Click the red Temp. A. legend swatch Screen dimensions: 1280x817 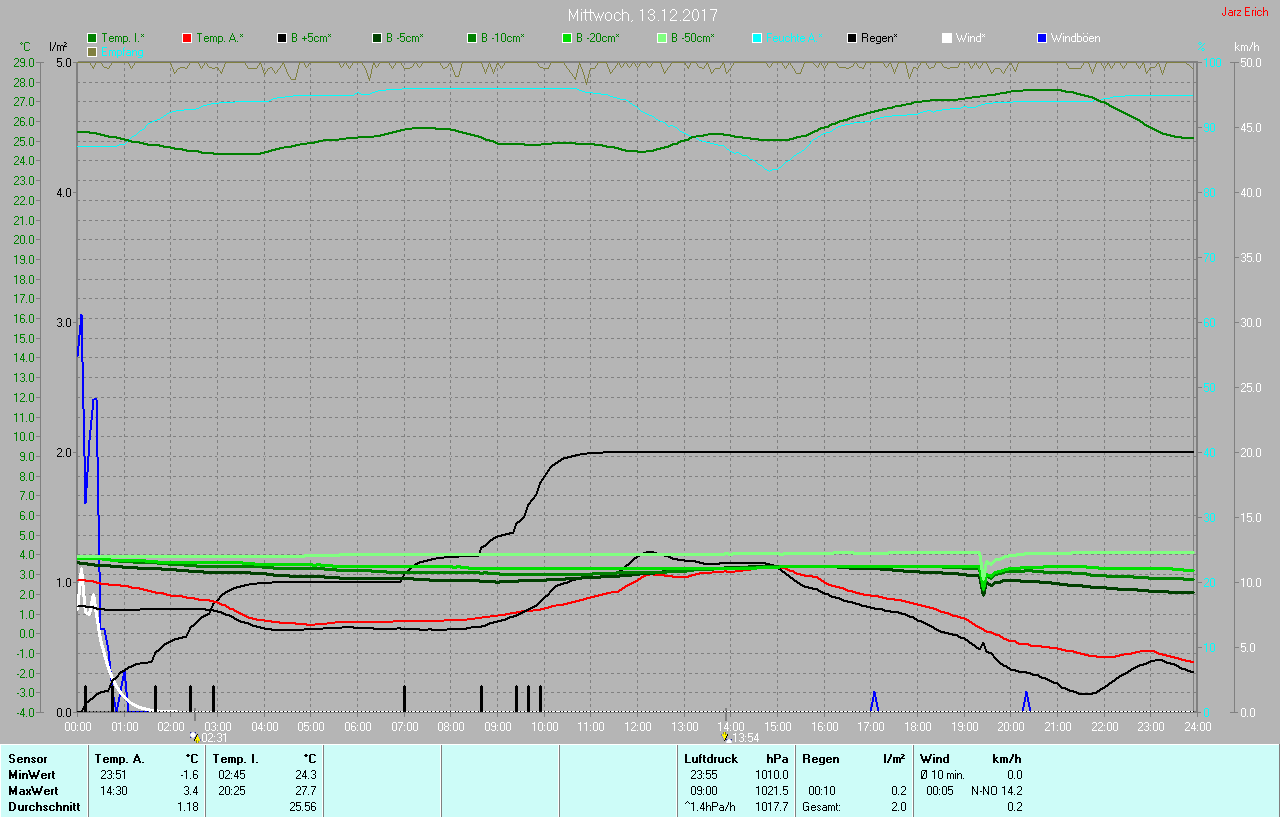[x=187, y=38]
